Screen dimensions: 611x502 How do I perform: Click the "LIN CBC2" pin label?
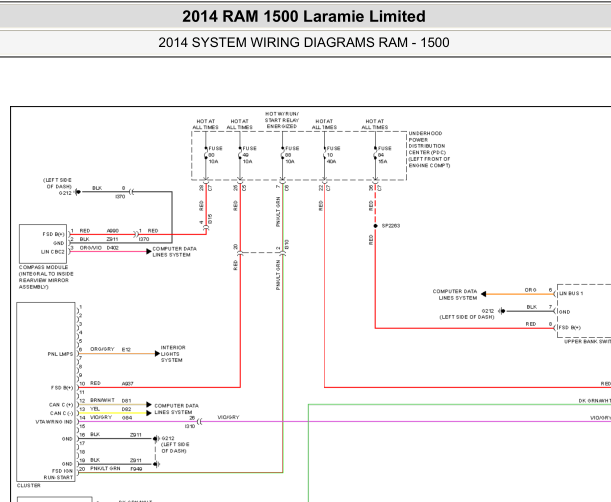click(x=53, y=252)
